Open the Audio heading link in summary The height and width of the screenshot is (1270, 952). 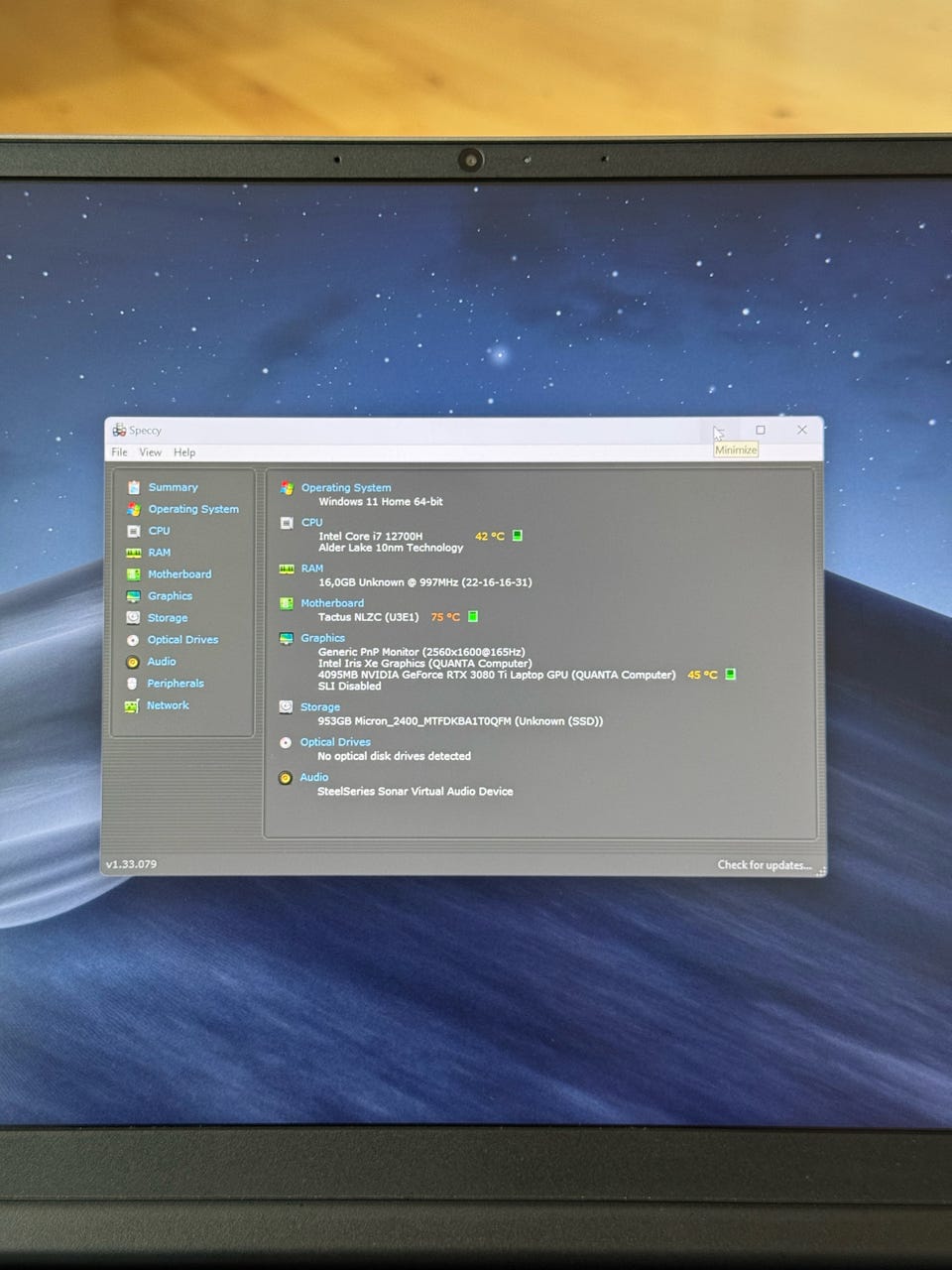pos(314,778)
